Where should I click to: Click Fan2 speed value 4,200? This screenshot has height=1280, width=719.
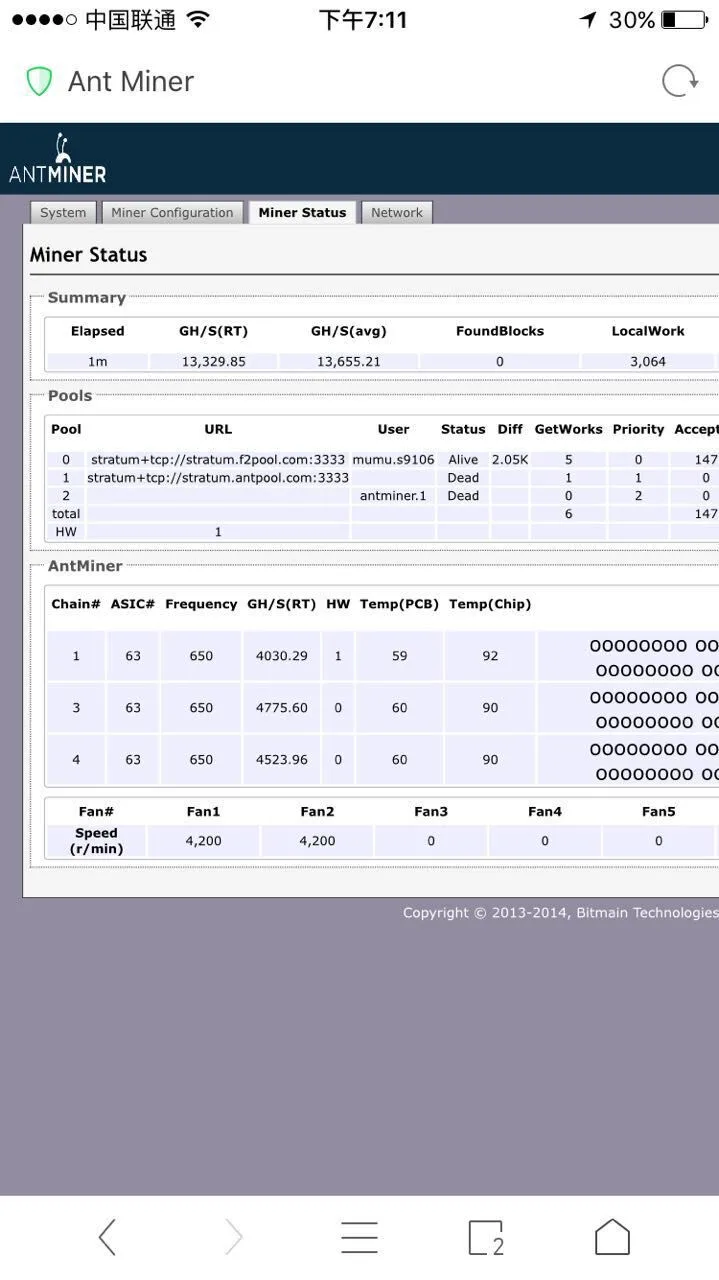point(317,841)
